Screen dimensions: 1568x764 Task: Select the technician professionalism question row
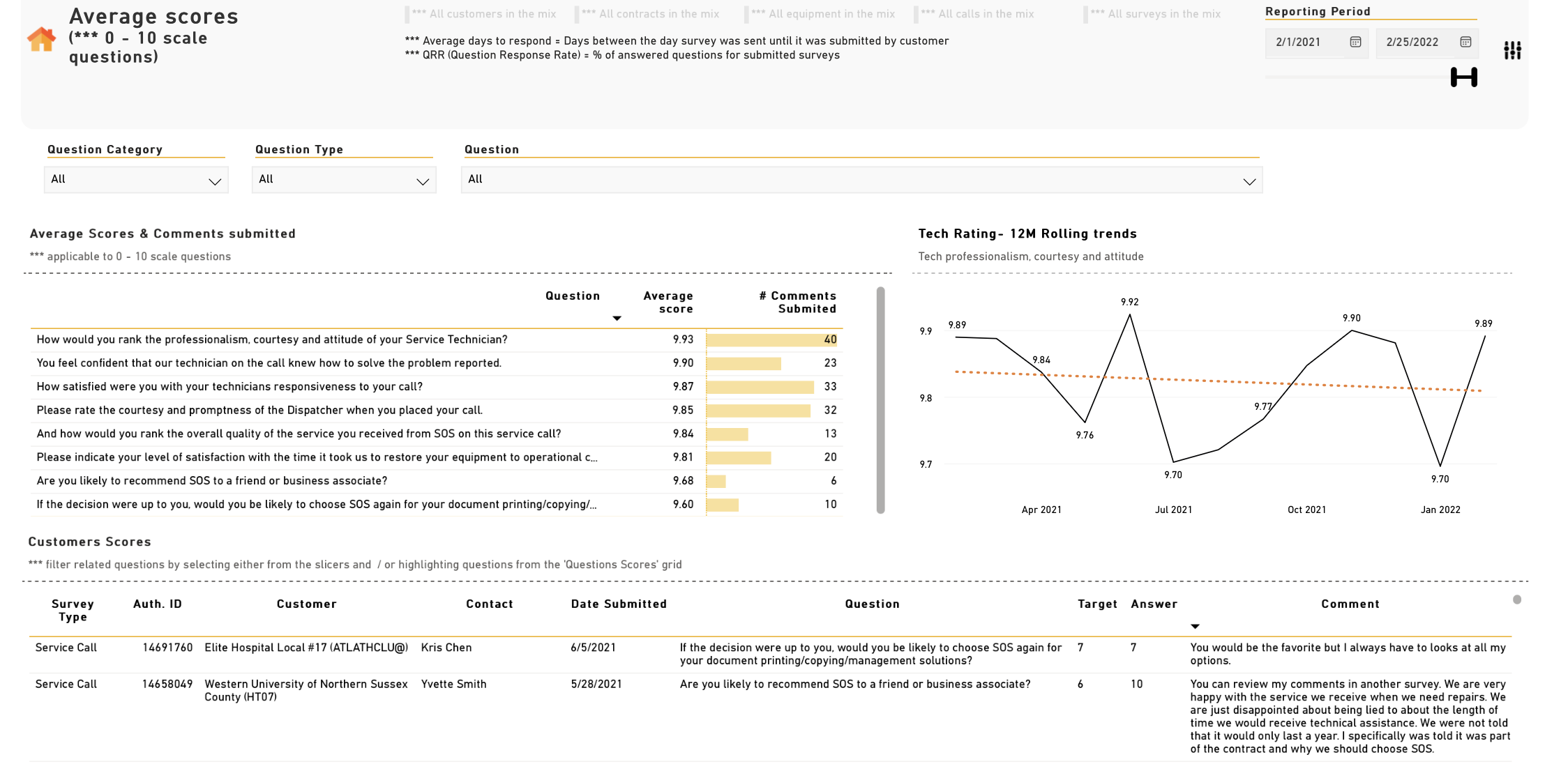point(436,339)
